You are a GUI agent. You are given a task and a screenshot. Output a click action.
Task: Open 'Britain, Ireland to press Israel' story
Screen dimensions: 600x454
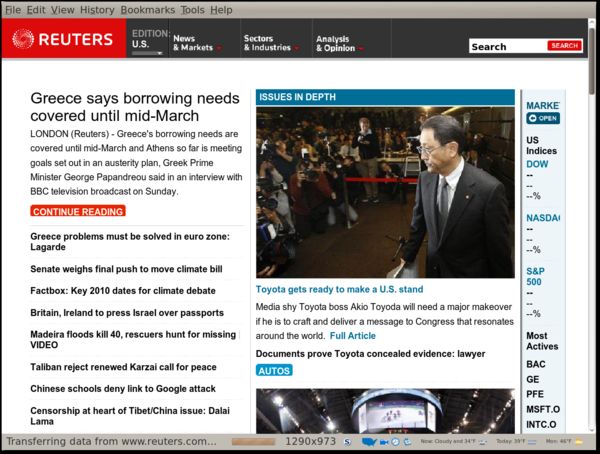coord(127,312)
